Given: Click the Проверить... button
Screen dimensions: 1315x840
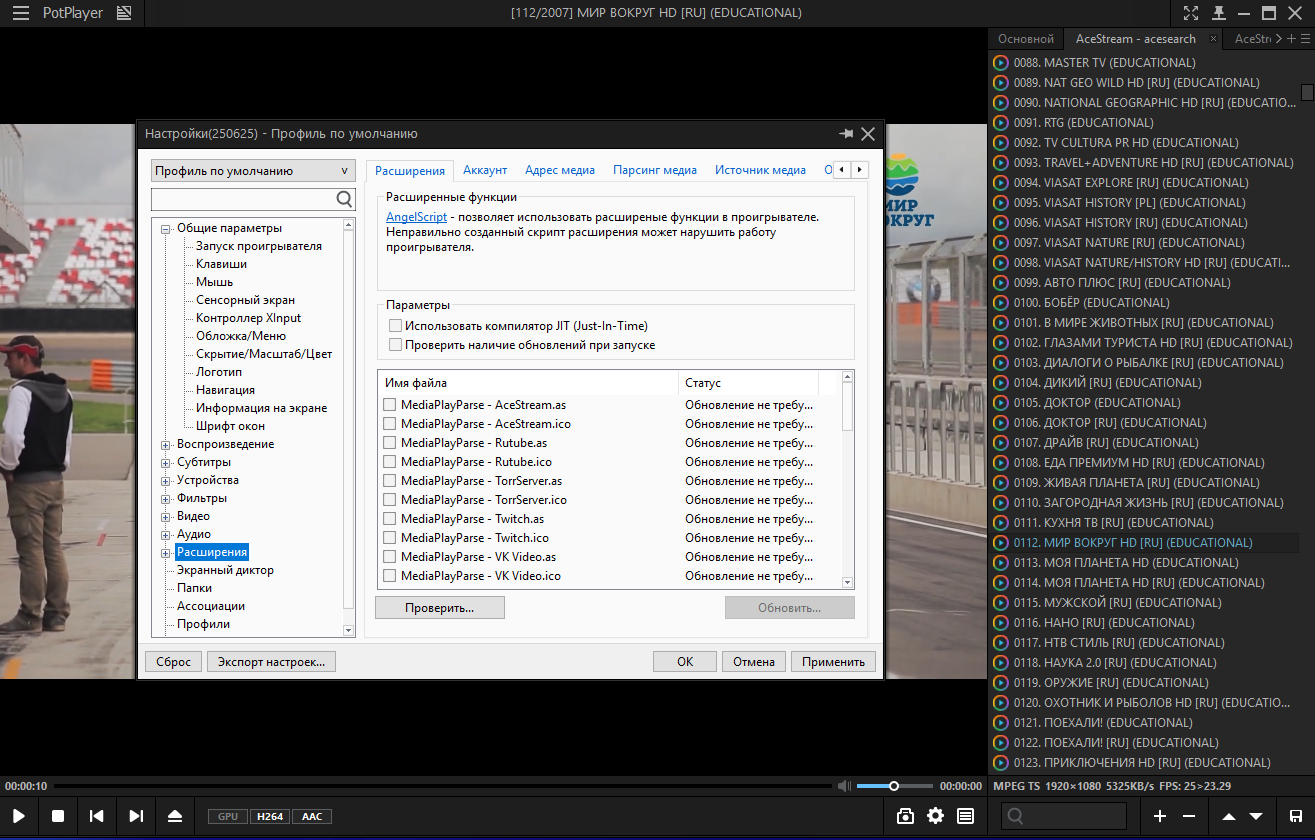Looking at the screenshot, I should coord(439,608).
